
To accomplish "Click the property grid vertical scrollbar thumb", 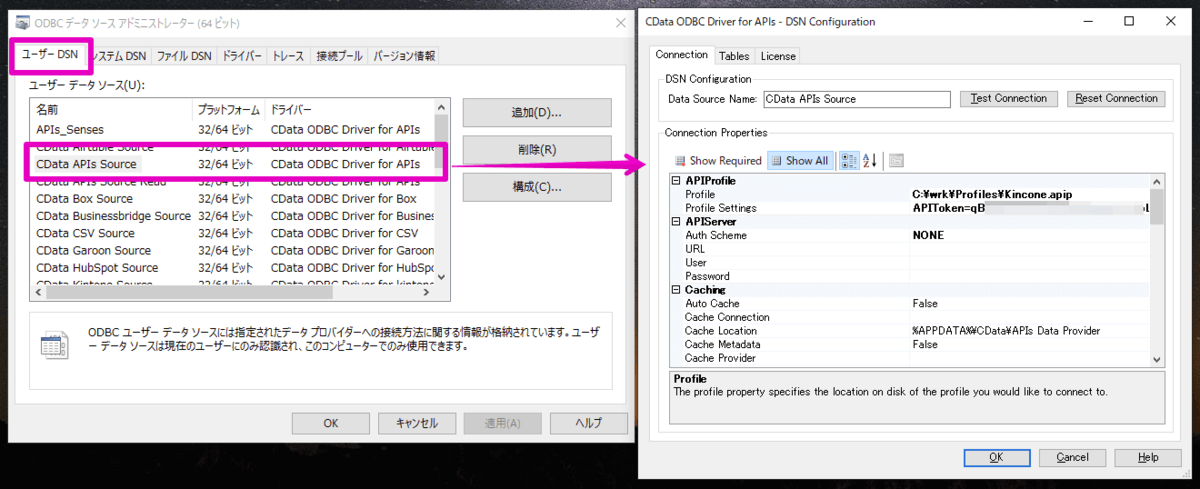I will pyautogui.click(x=1157, y=206).
